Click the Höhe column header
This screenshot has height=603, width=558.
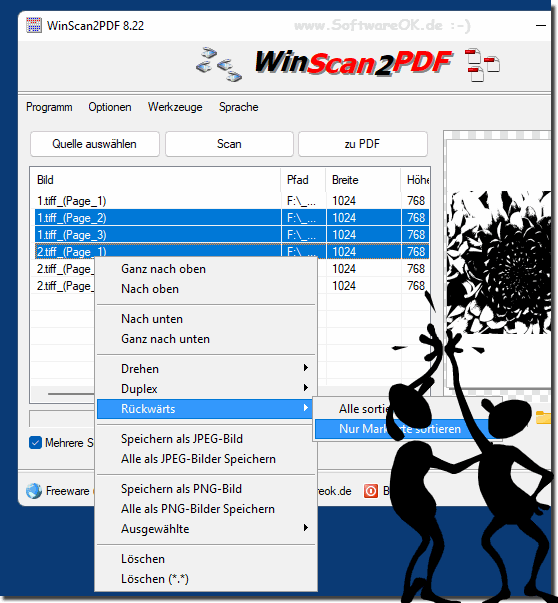tap(415, 180)
